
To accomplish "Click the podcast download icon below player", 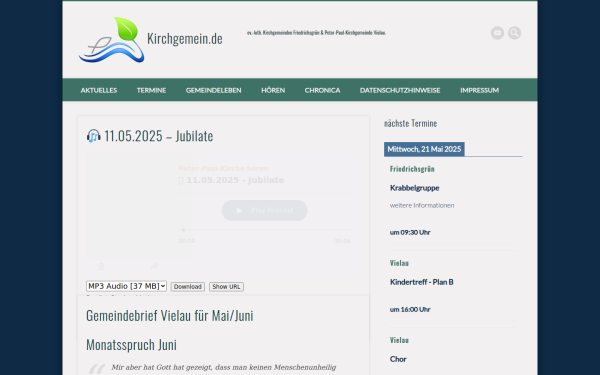I will 101,266.
